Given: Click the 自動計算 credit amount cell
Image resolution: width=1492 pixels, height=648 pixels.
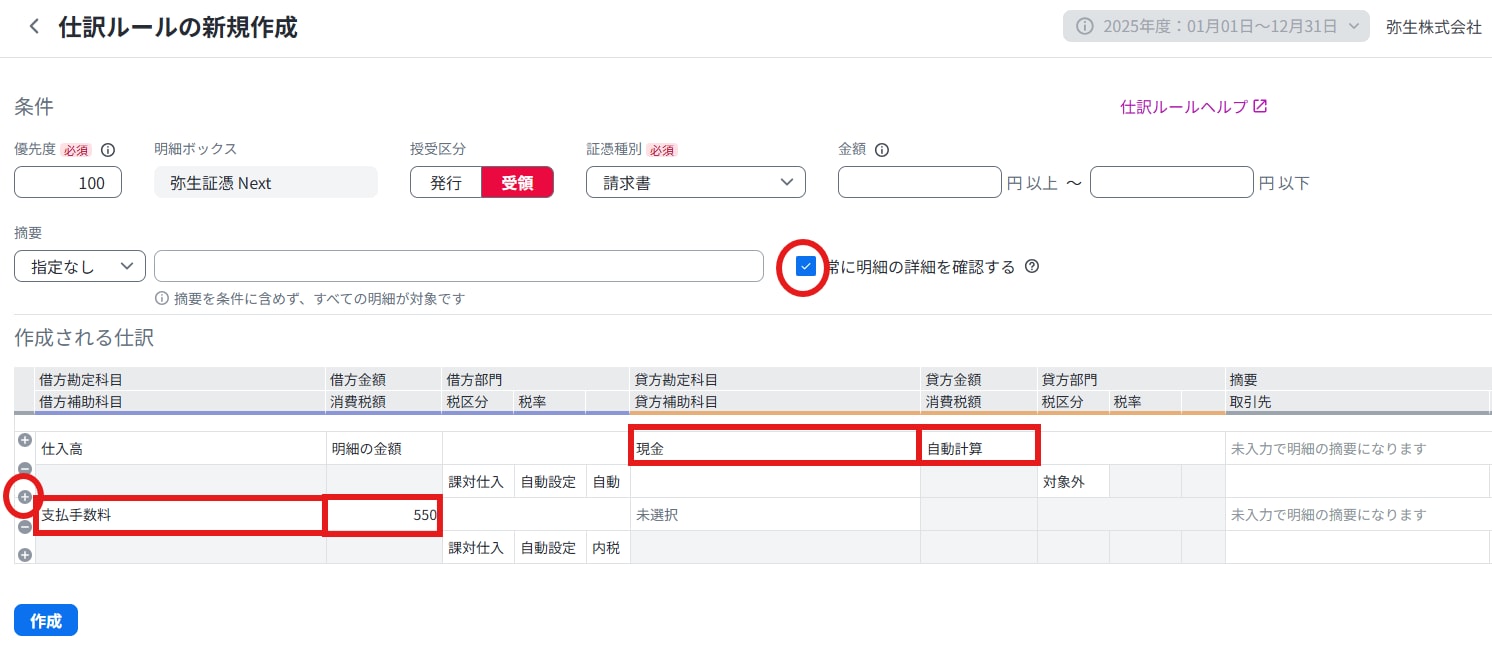Looking at the screenshot, I should coord(979,449).
